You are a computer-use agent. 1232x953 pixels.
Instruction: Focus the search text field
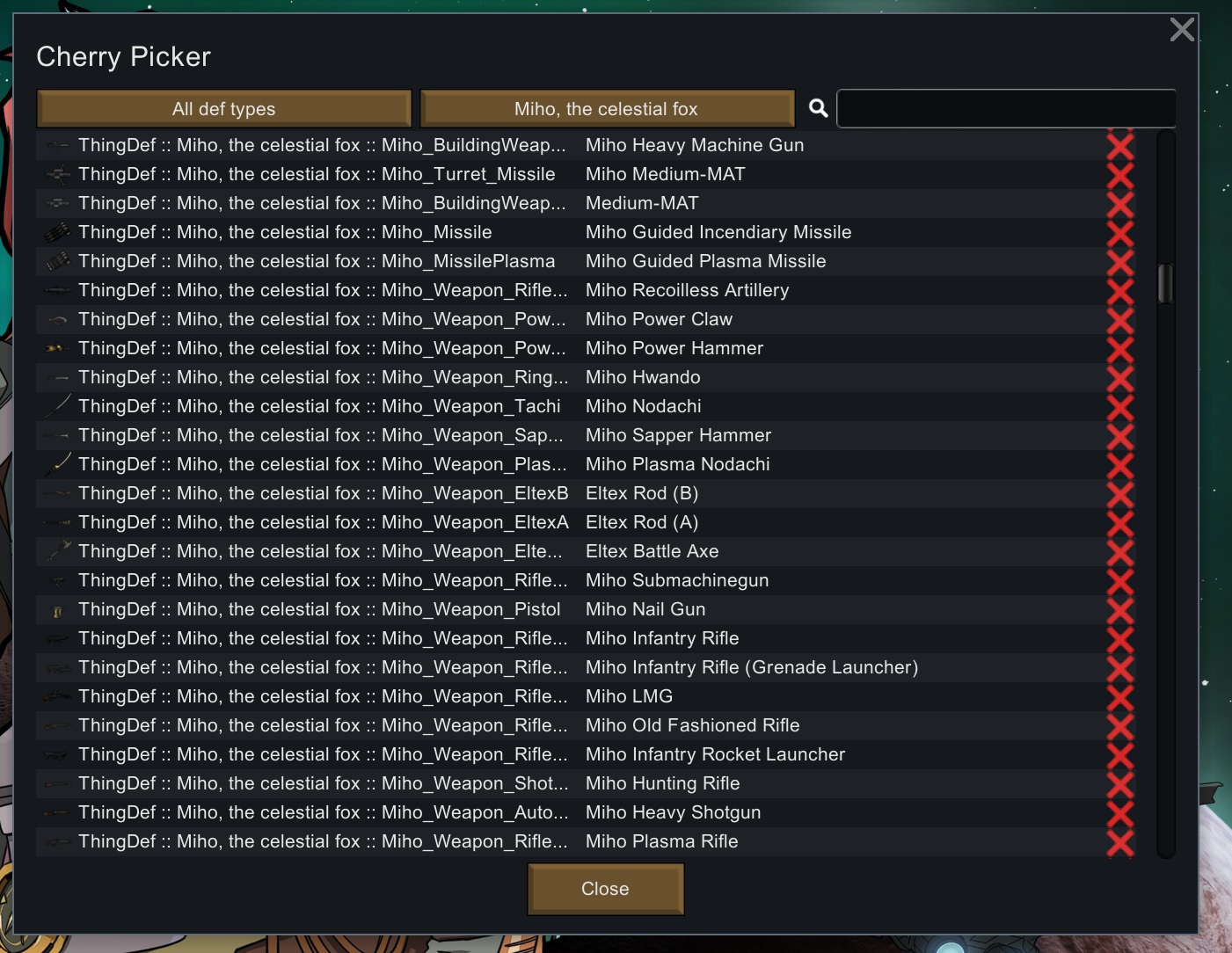click(x=1006, y=109)
